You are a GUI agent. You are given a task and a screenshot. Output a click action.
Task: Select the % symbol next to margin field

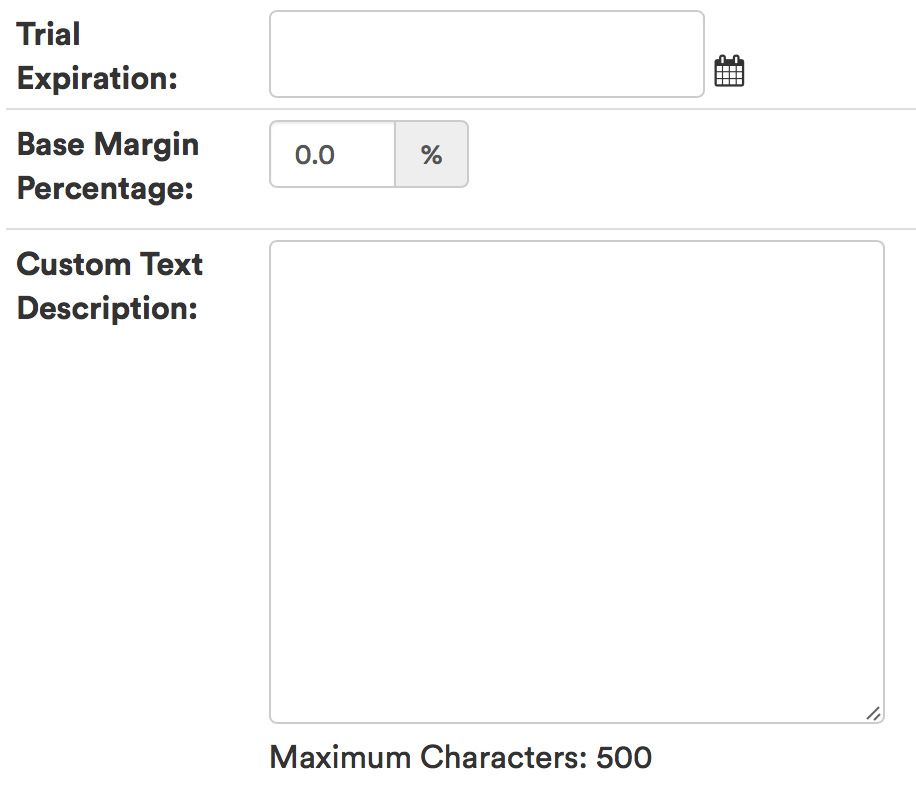click(431, 154)
